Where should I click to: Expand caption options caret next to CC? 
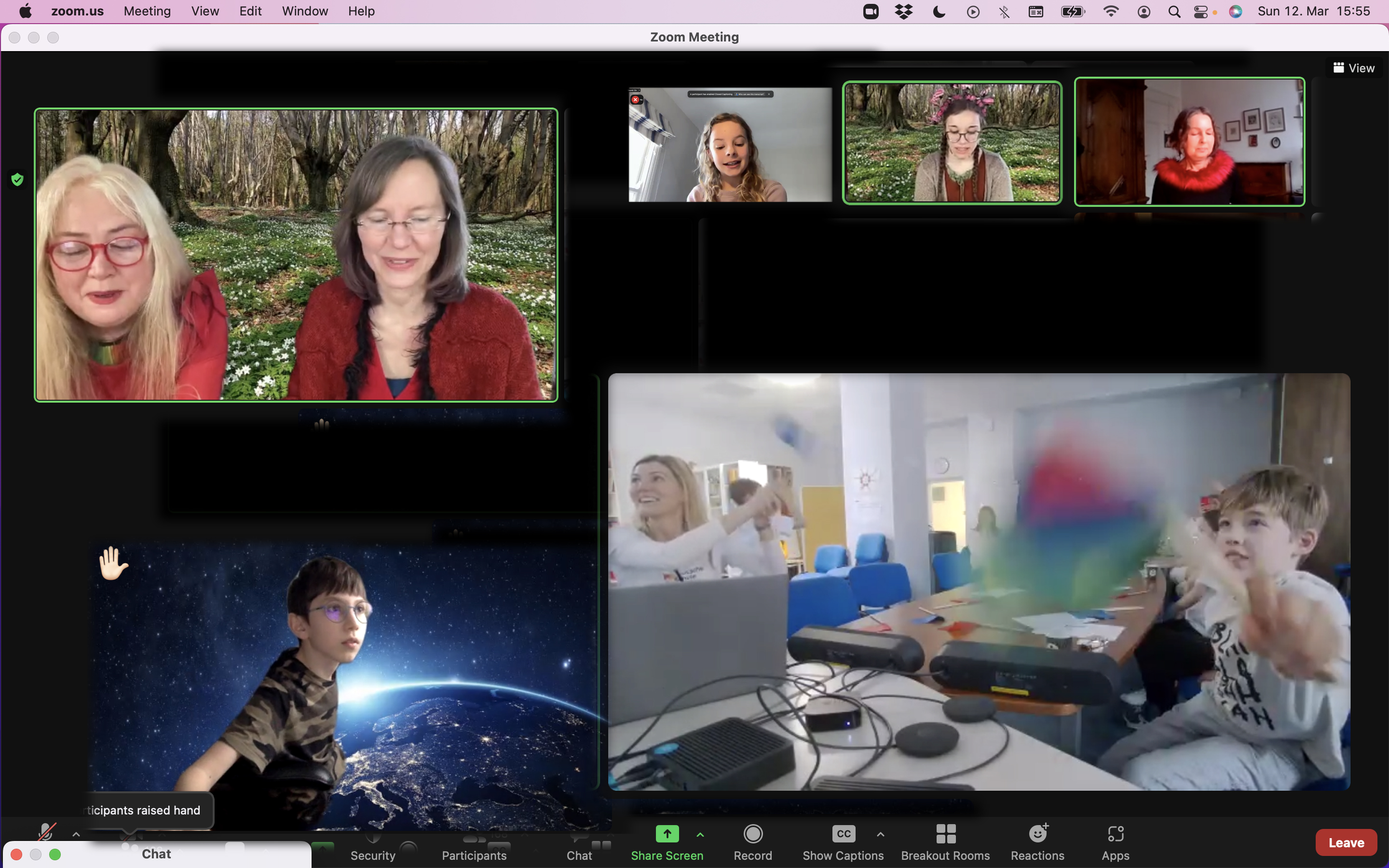click(x=881, y=834)
